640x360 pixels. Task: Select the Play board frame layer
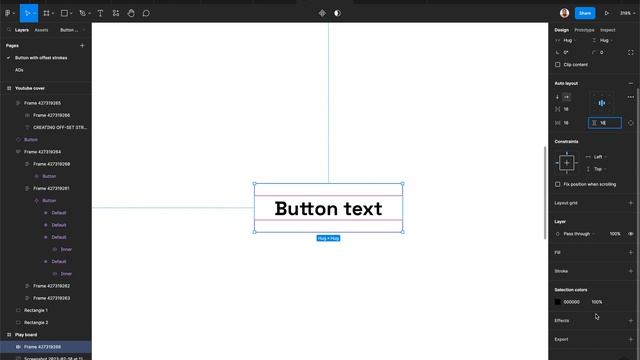26,335
